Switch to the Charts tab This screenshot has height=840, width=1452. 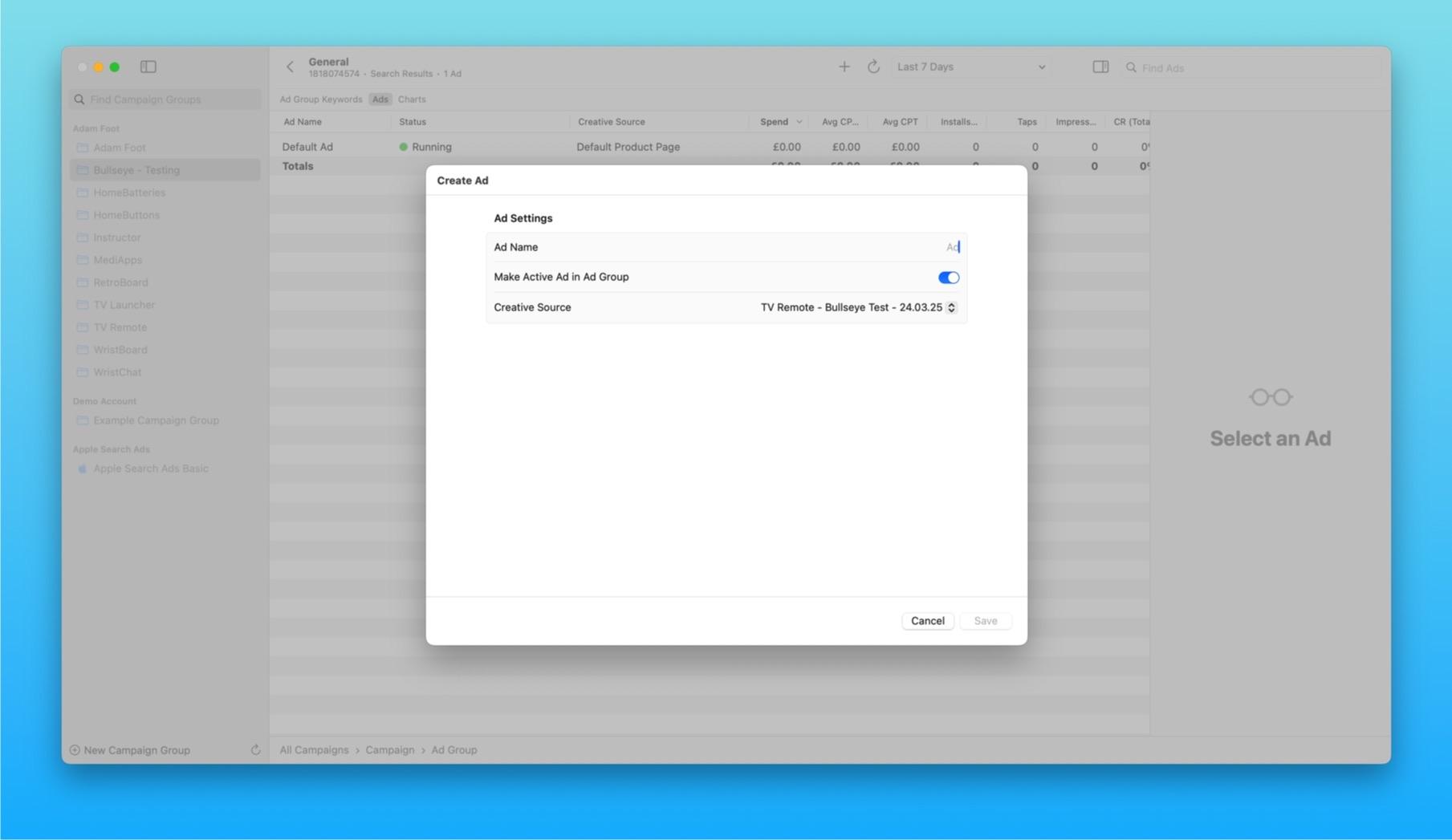[x=412, y=99]
